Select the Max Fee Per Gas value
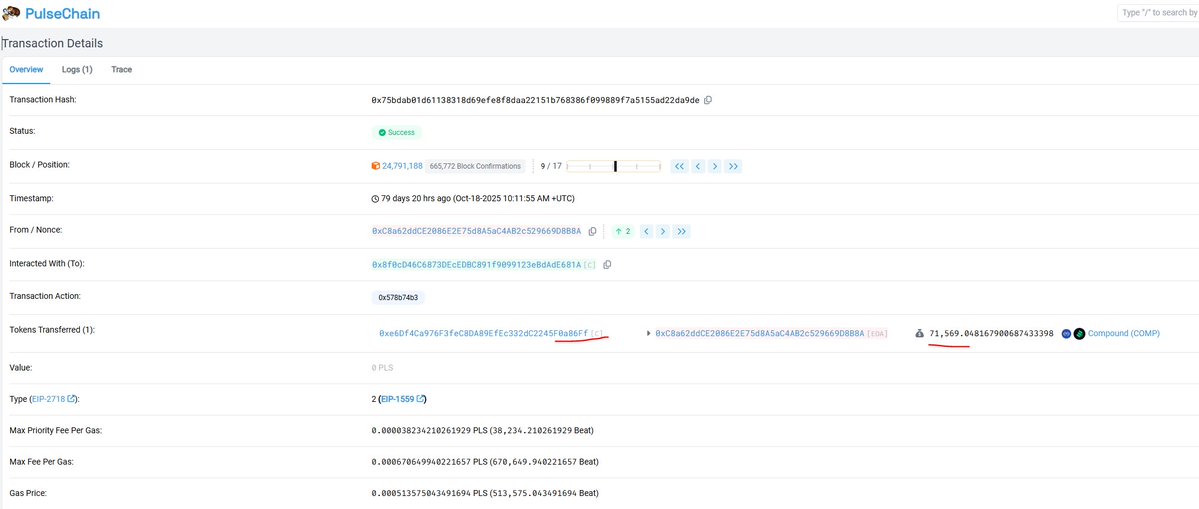1199x509 pixels. pos(485,462)
